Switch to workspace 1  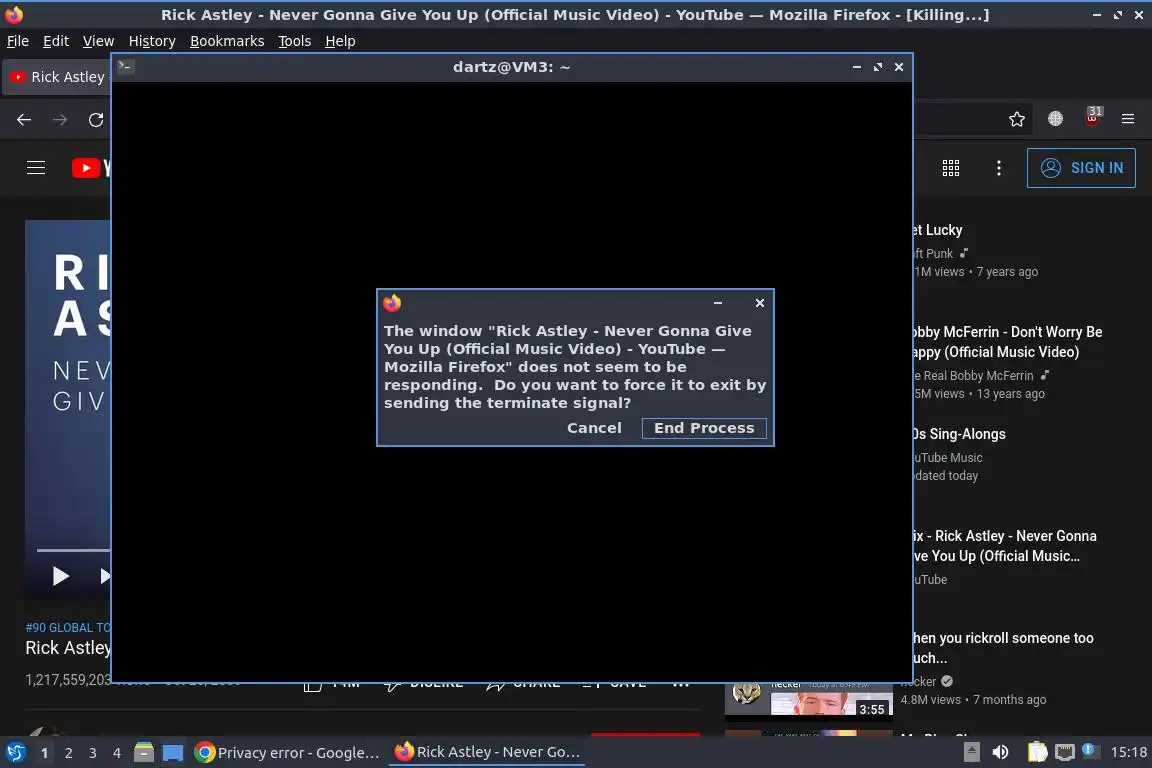44,753
